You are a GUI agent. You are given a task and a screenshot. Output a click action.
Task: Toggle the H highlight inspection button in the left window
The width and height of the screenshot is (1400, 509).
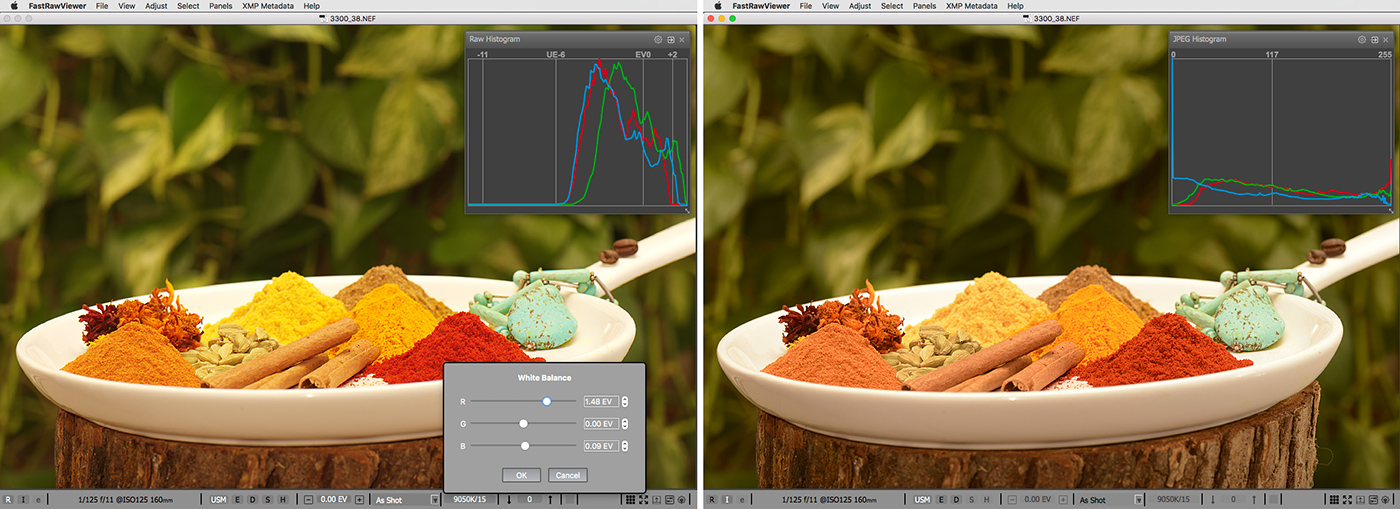pos(282,499)
